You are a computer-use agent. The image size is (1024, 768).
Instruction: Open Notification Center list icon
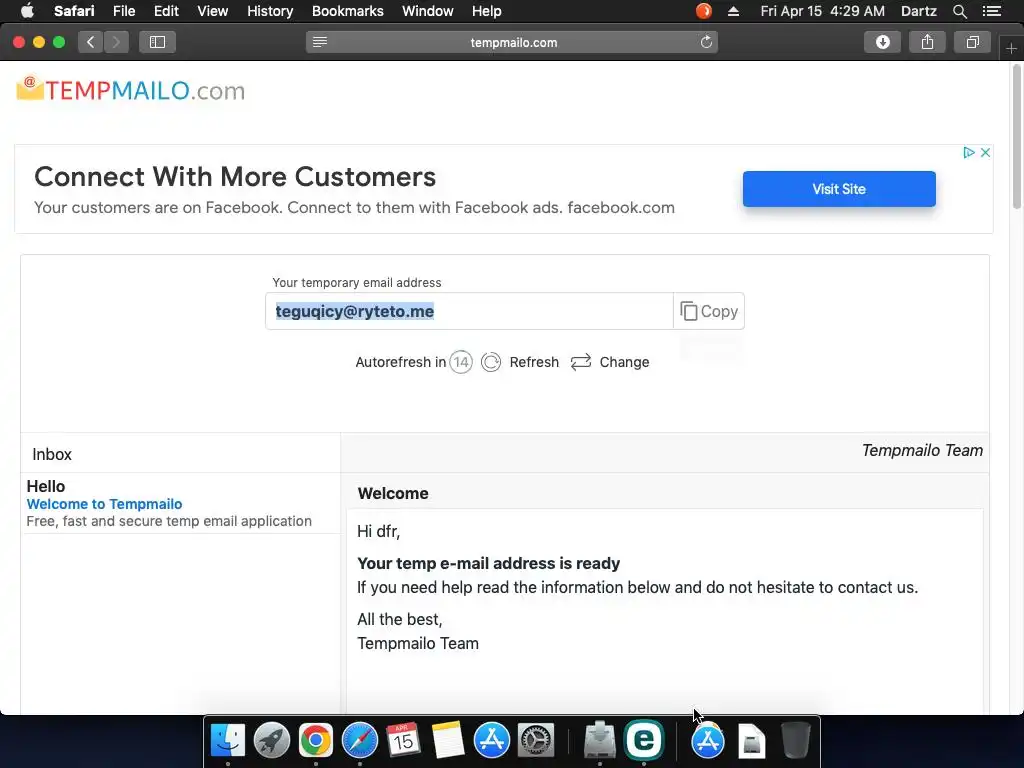pyautogui.click(x=992, y=11)
